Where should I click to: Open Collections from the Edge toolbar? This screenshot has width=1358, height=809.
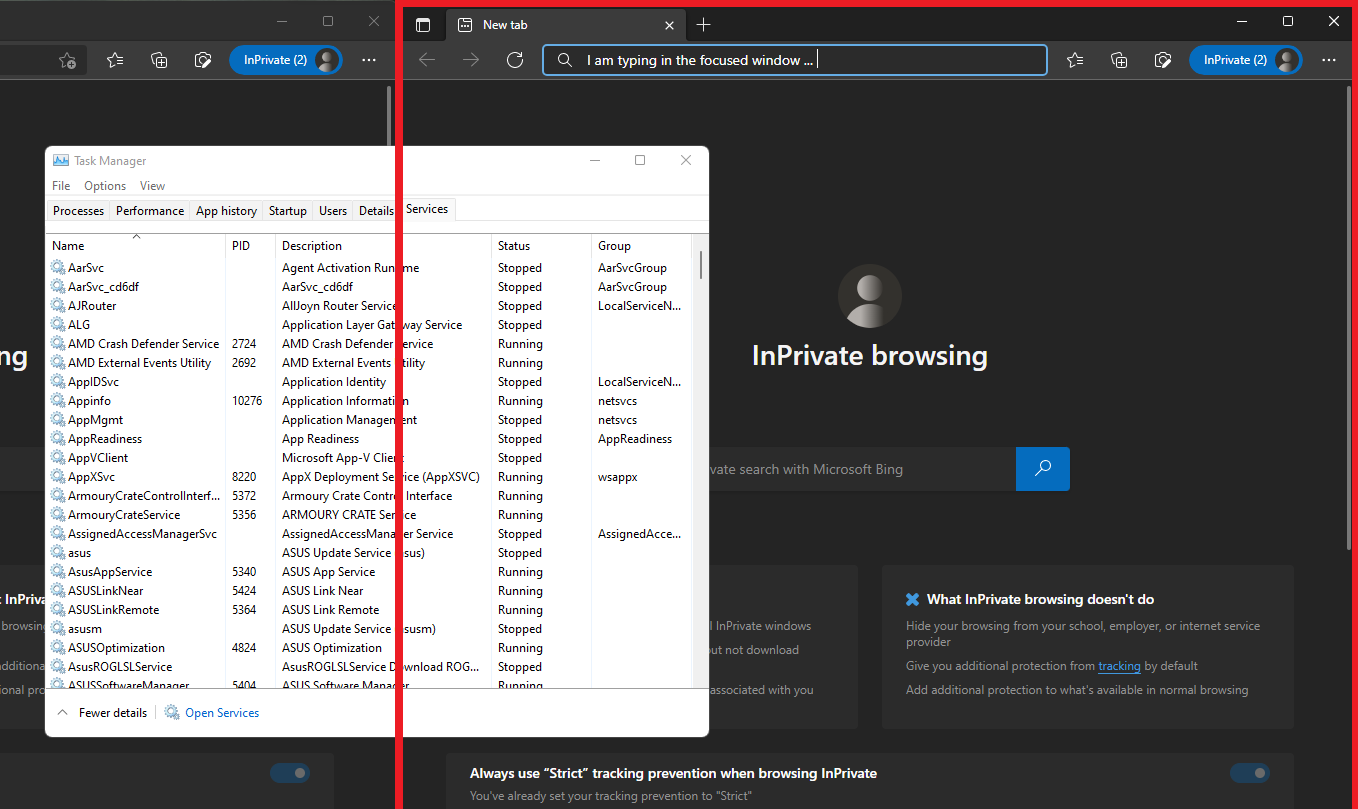(1118, 59)
